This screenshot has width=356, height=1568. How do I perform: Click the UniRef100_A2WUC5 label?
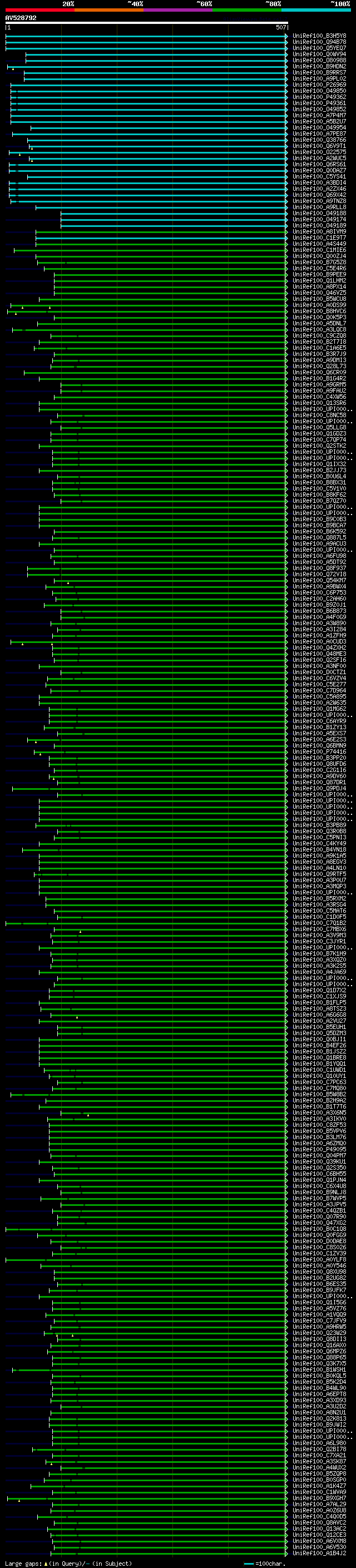[x=319, y=159]
